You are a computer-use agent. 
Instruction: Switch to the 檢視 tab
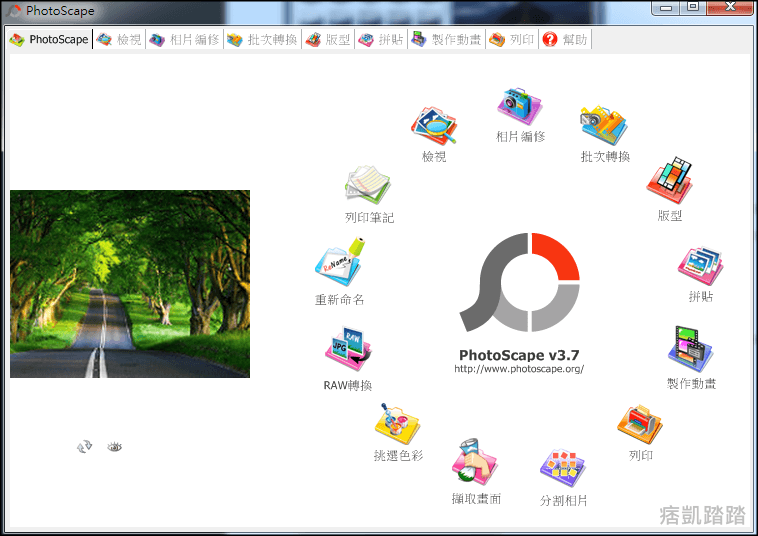point(119,39)
